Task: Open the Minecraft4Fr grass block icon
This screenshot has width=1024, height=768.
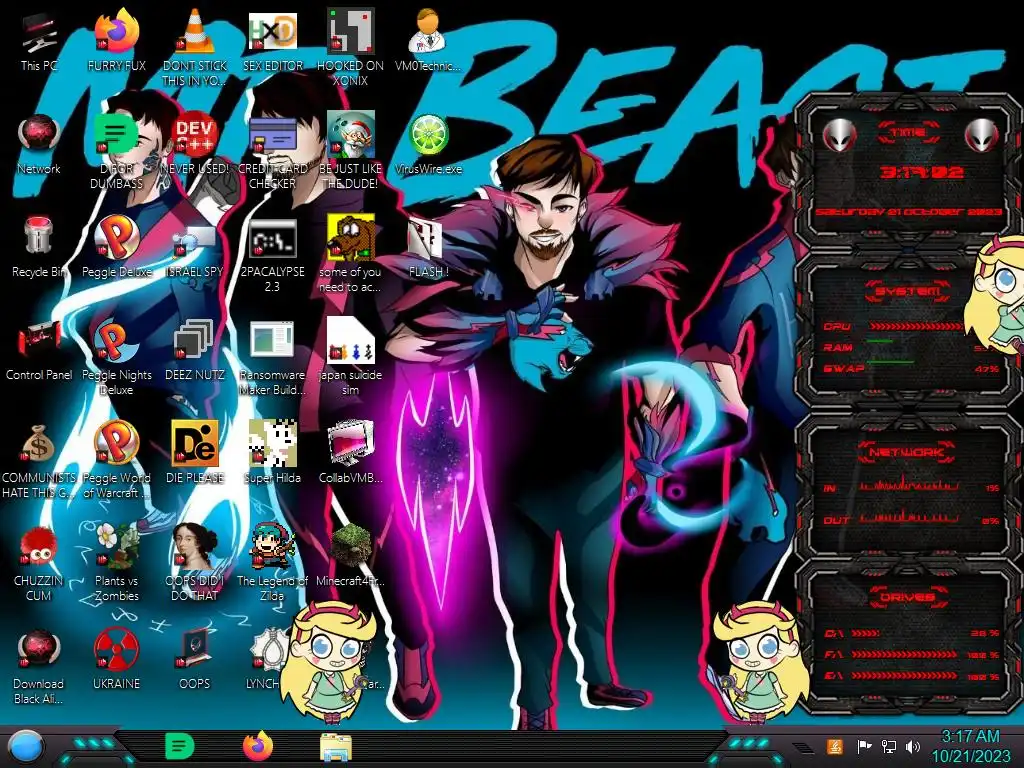Action: pyautogui.click(x=350, y=545)
